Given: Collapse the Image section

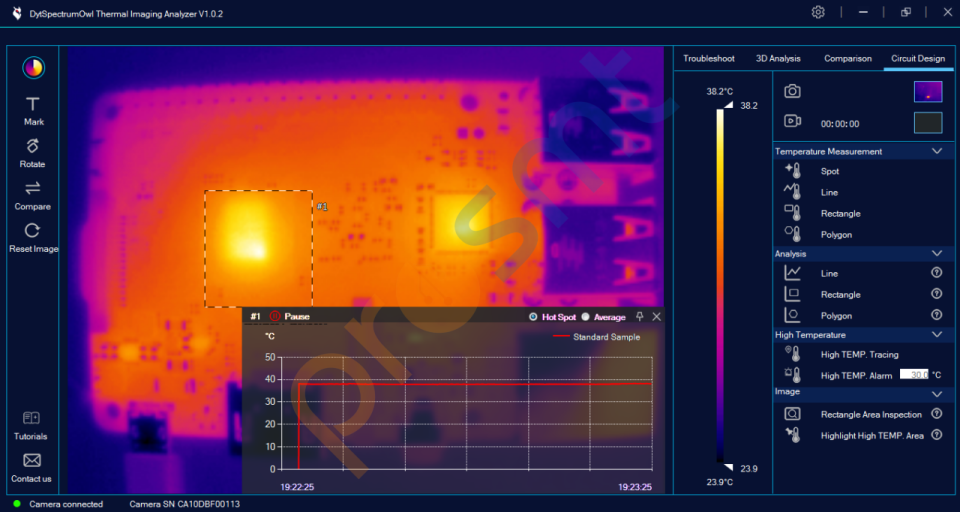Looking at the screenshot, I should [937, 392].
